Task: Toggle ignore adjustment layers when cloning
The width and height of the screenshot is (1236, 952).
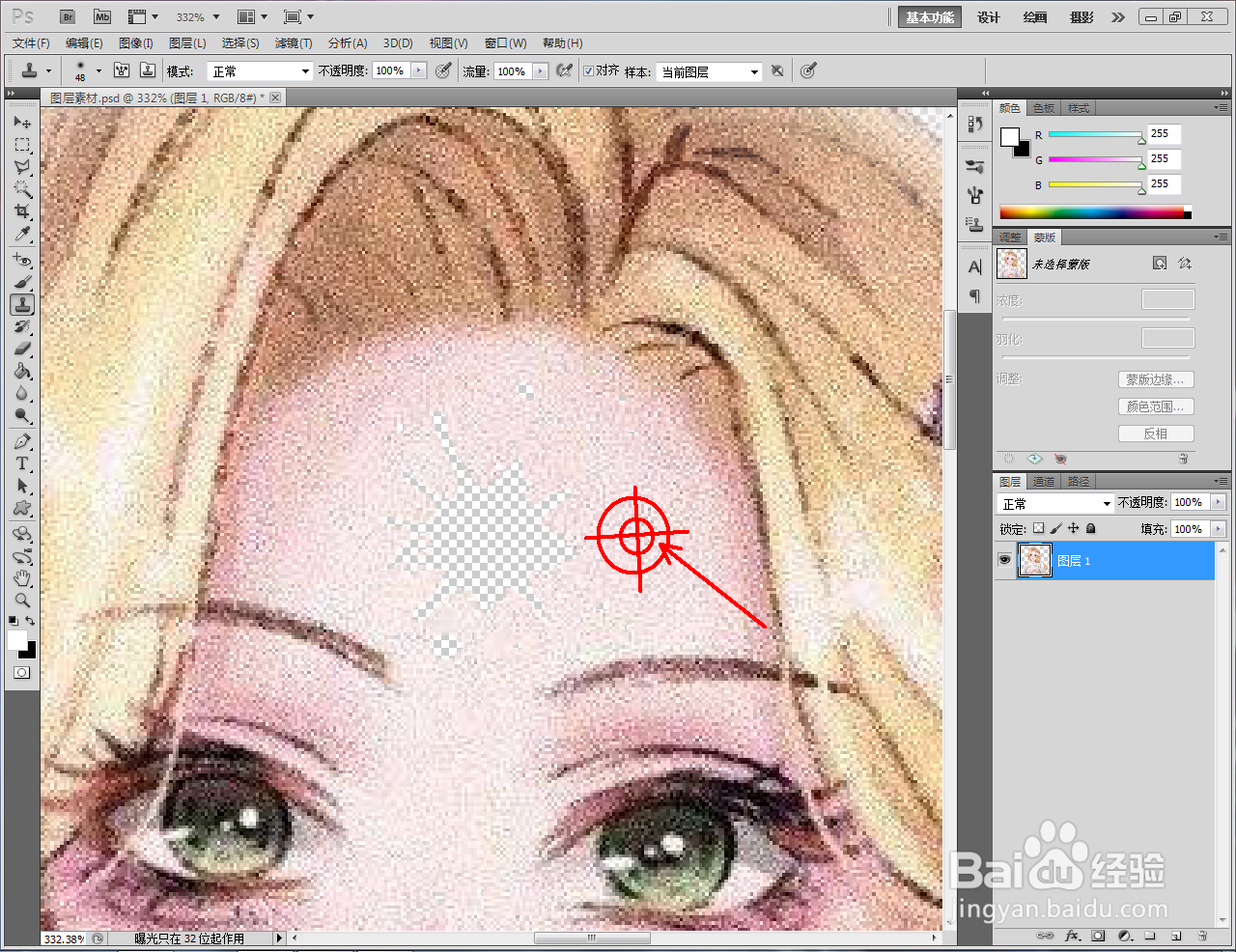Action: click(x=777, y=70)
